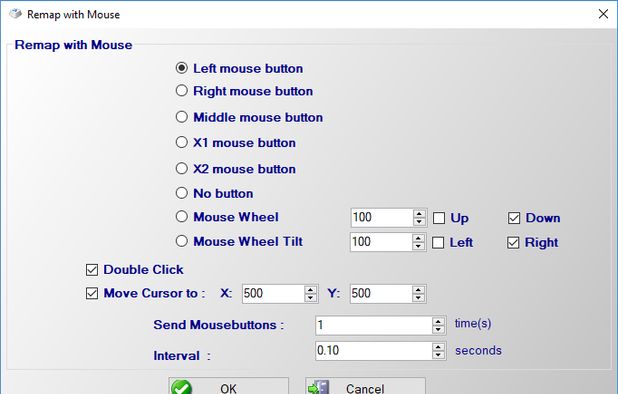Click into the Mouse Wheel amount field
Viewport: 618px width, 394px height.
pyautogui.click(x=382, y=218)
